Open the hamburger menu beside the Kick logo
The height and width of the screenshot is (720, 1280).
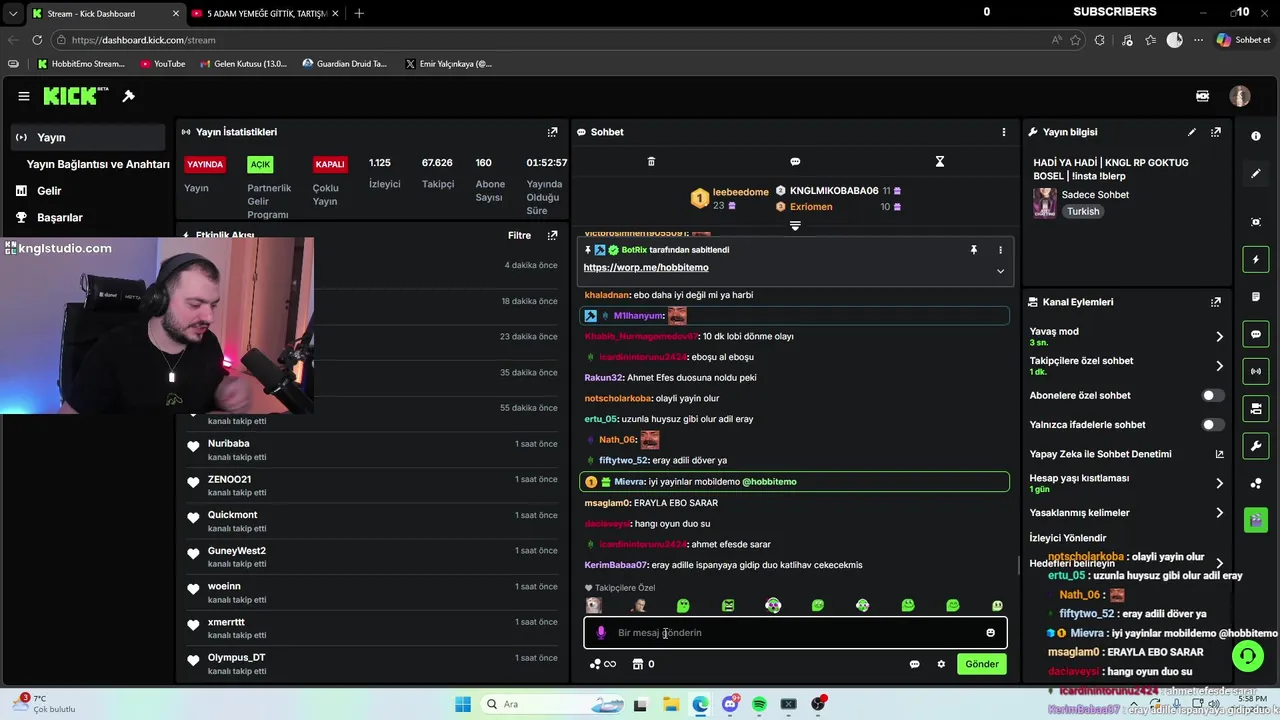24,96
